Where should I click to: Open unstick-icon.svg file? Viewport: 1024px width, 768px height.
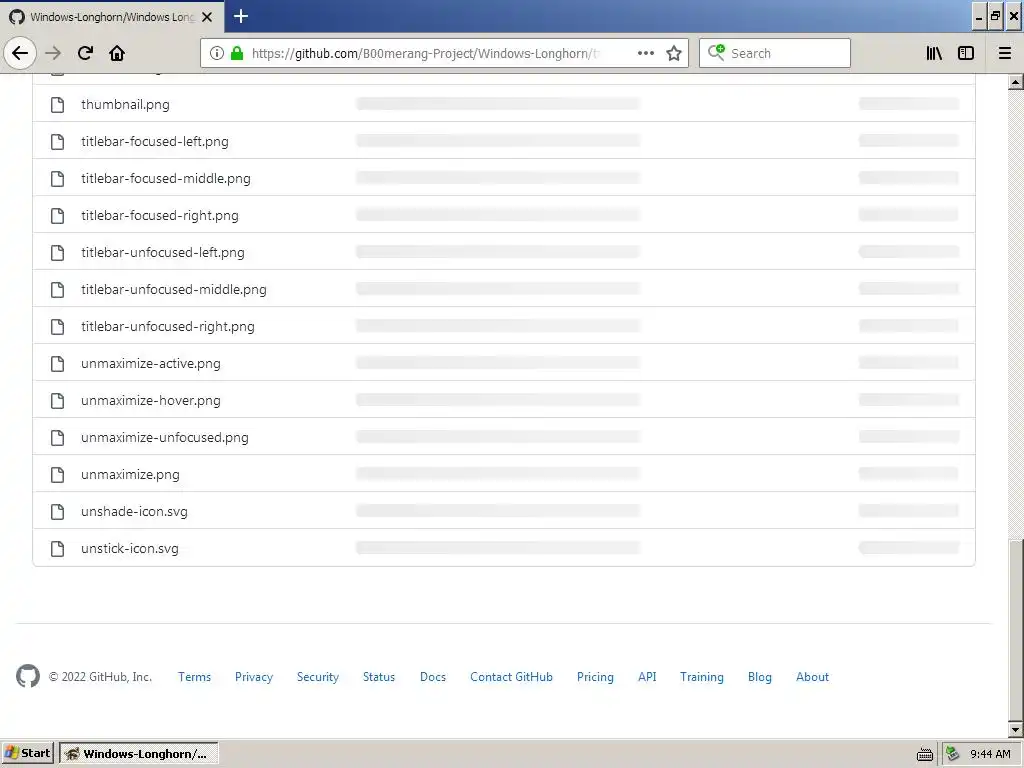pos(130,549)
